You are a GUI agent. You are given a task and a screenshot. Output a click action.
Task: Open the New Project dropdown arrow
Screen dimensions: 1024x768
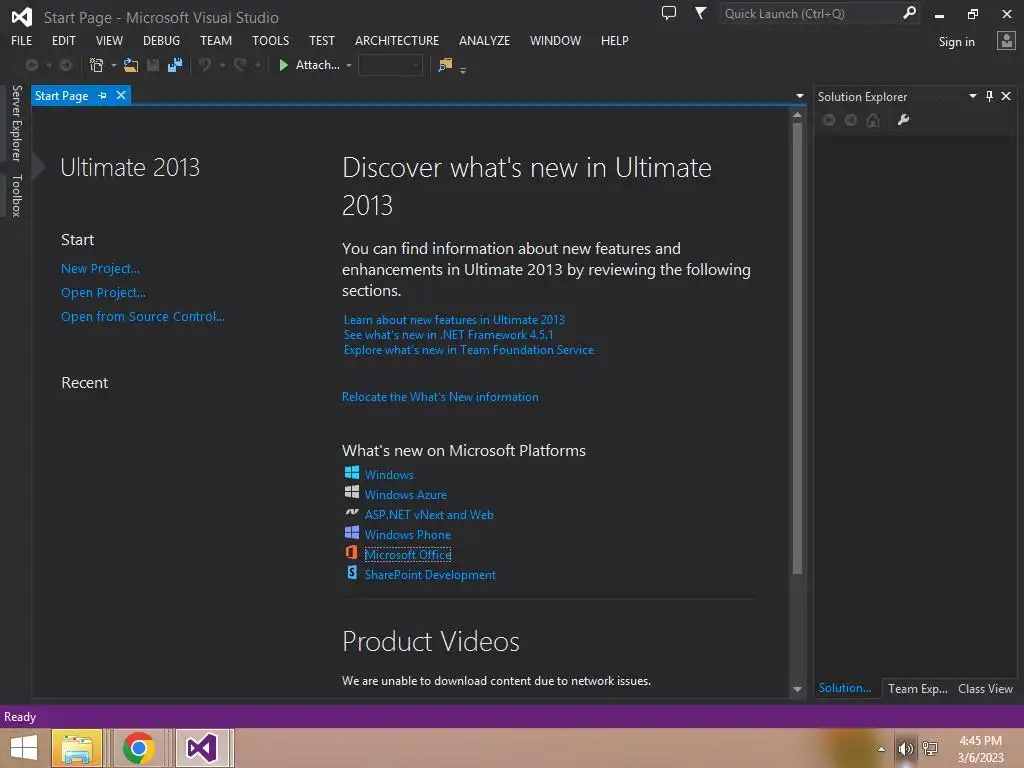pos(113,65)
